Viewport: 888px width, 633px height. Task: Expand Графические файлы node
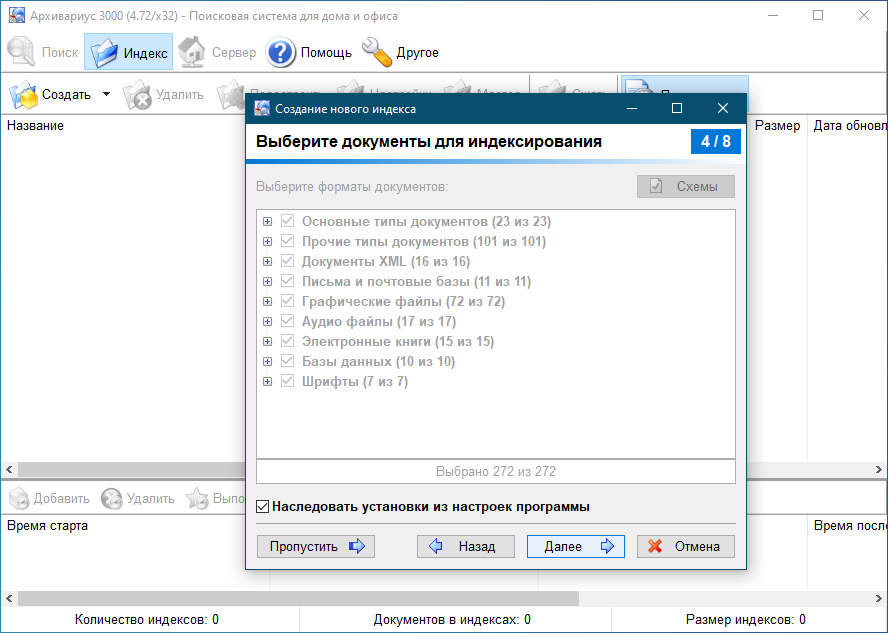(267, 302)
